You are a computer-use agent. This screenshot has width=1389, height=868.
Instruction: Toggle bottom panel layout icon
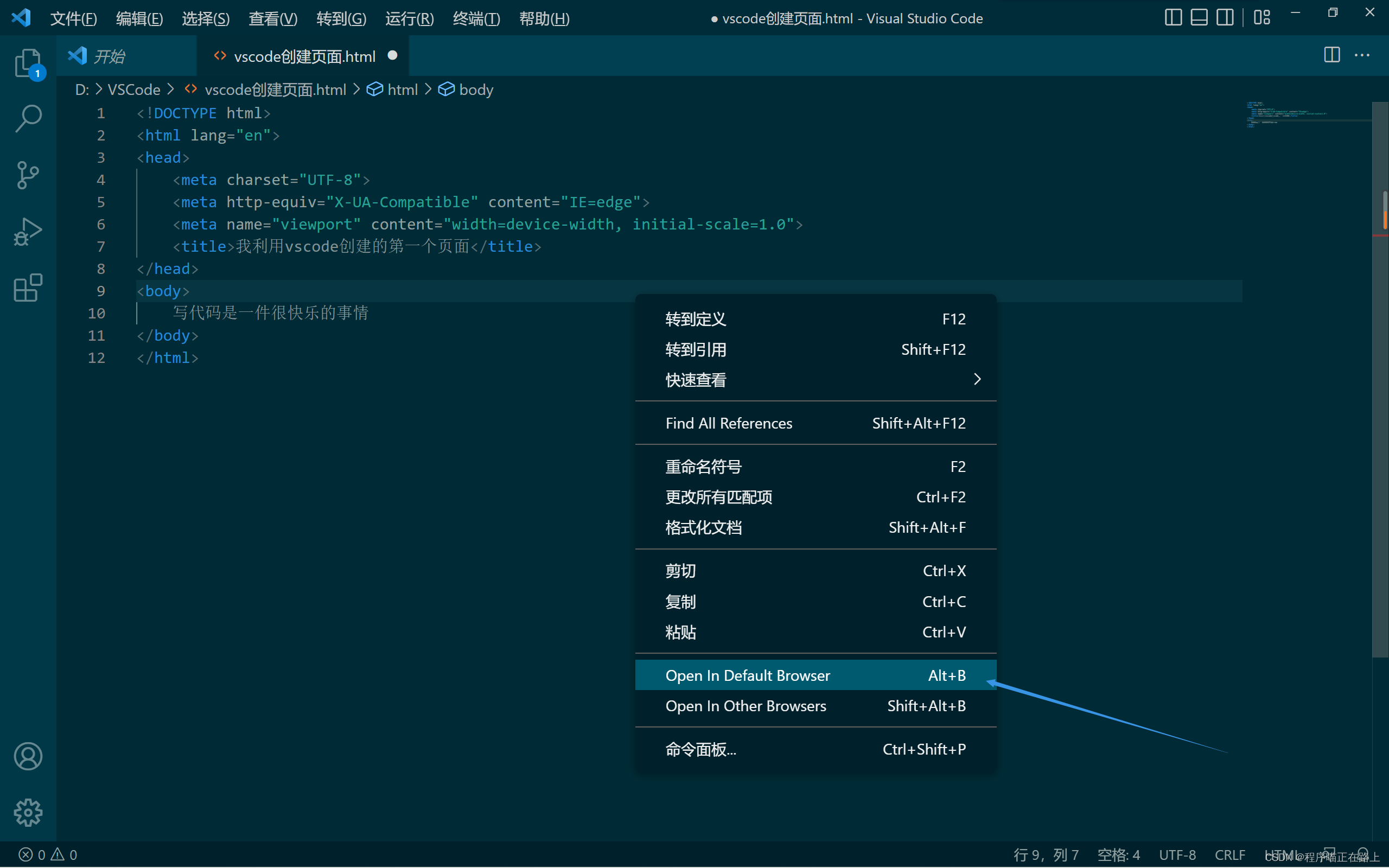(1199, 18)
